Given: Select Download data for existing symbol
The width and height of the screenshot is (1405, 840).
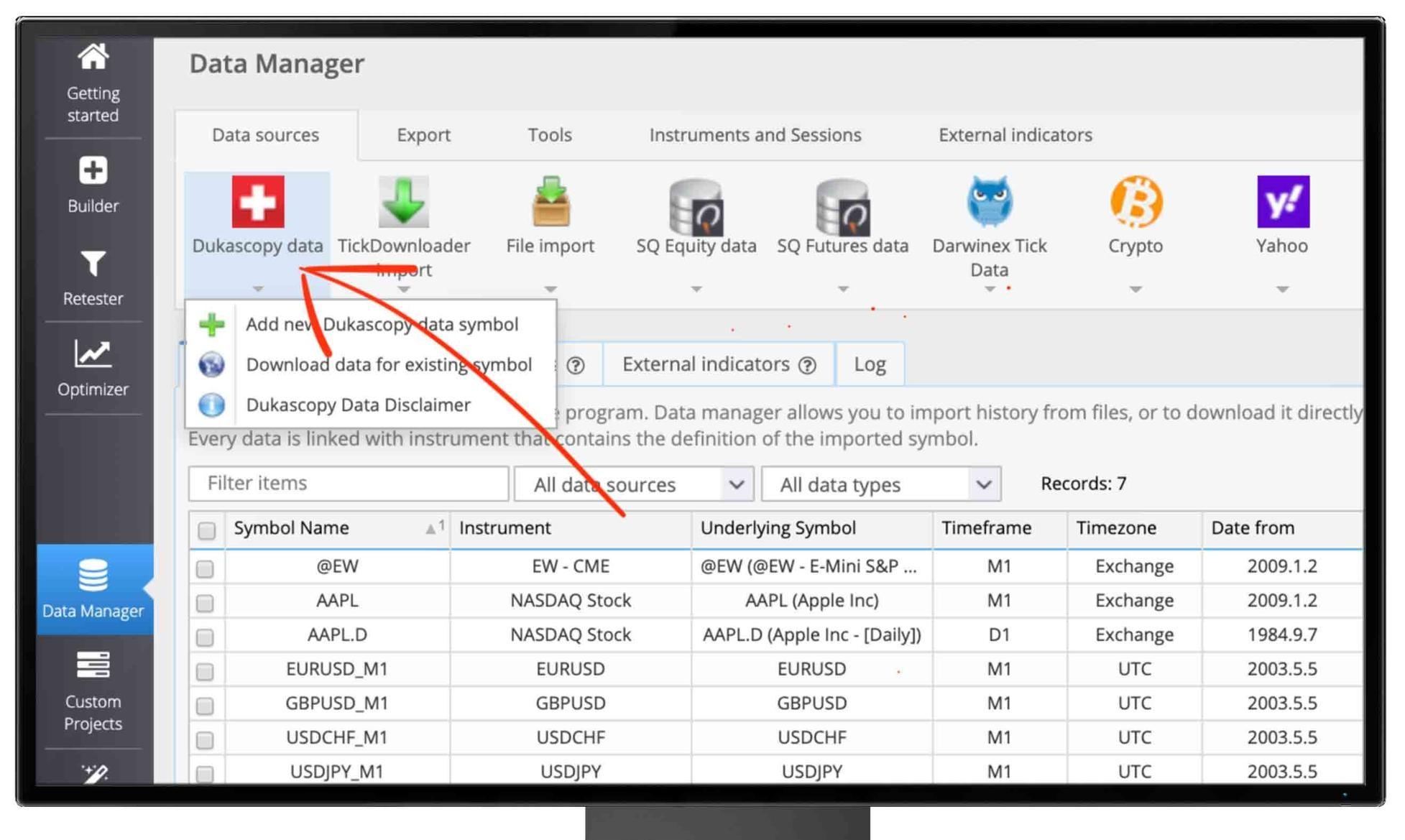Looking at the screenshot, I should [x=388, y=364].
